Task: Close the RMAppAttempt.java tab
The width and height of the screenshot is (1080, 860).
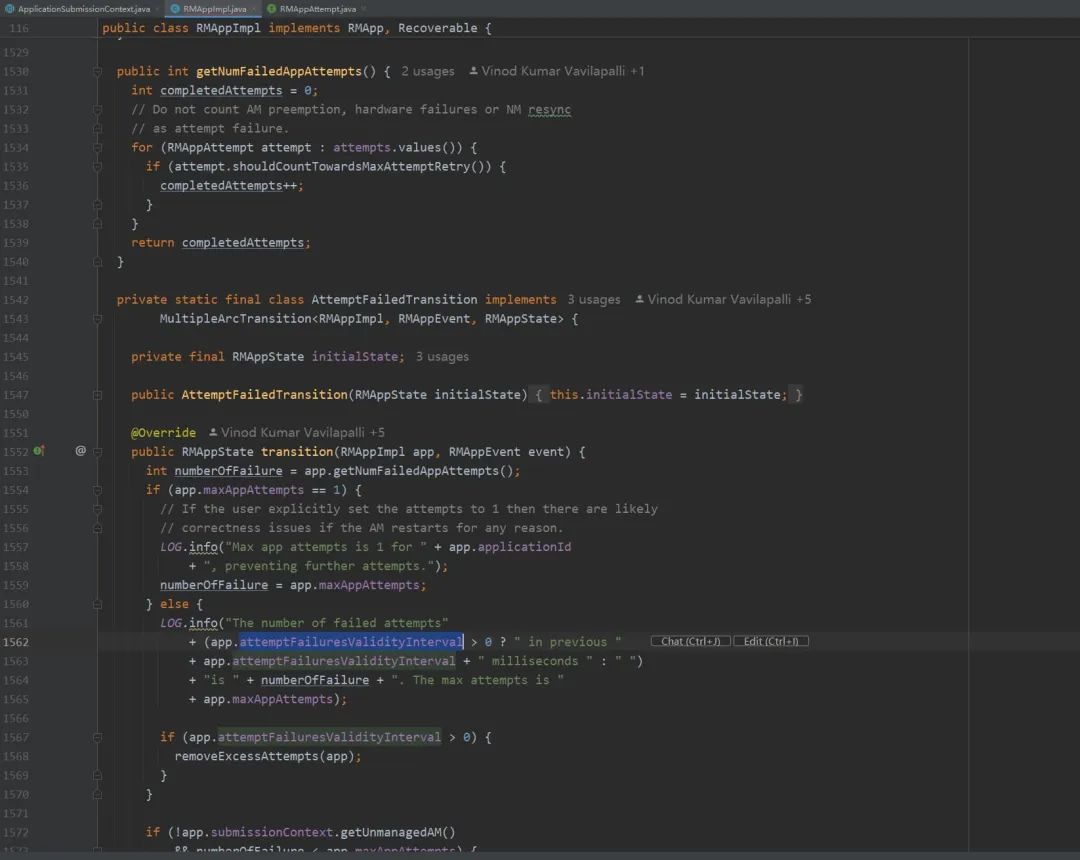Action: click(x=363, y=9)
